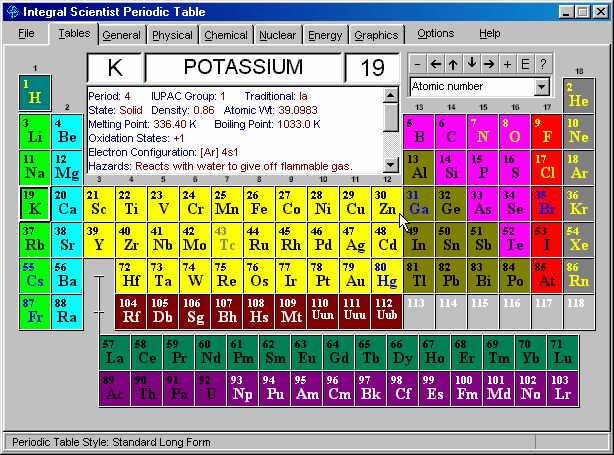The image size is (614, 455).
Task: Open the Atomic number dropdown
Action: 542,87
